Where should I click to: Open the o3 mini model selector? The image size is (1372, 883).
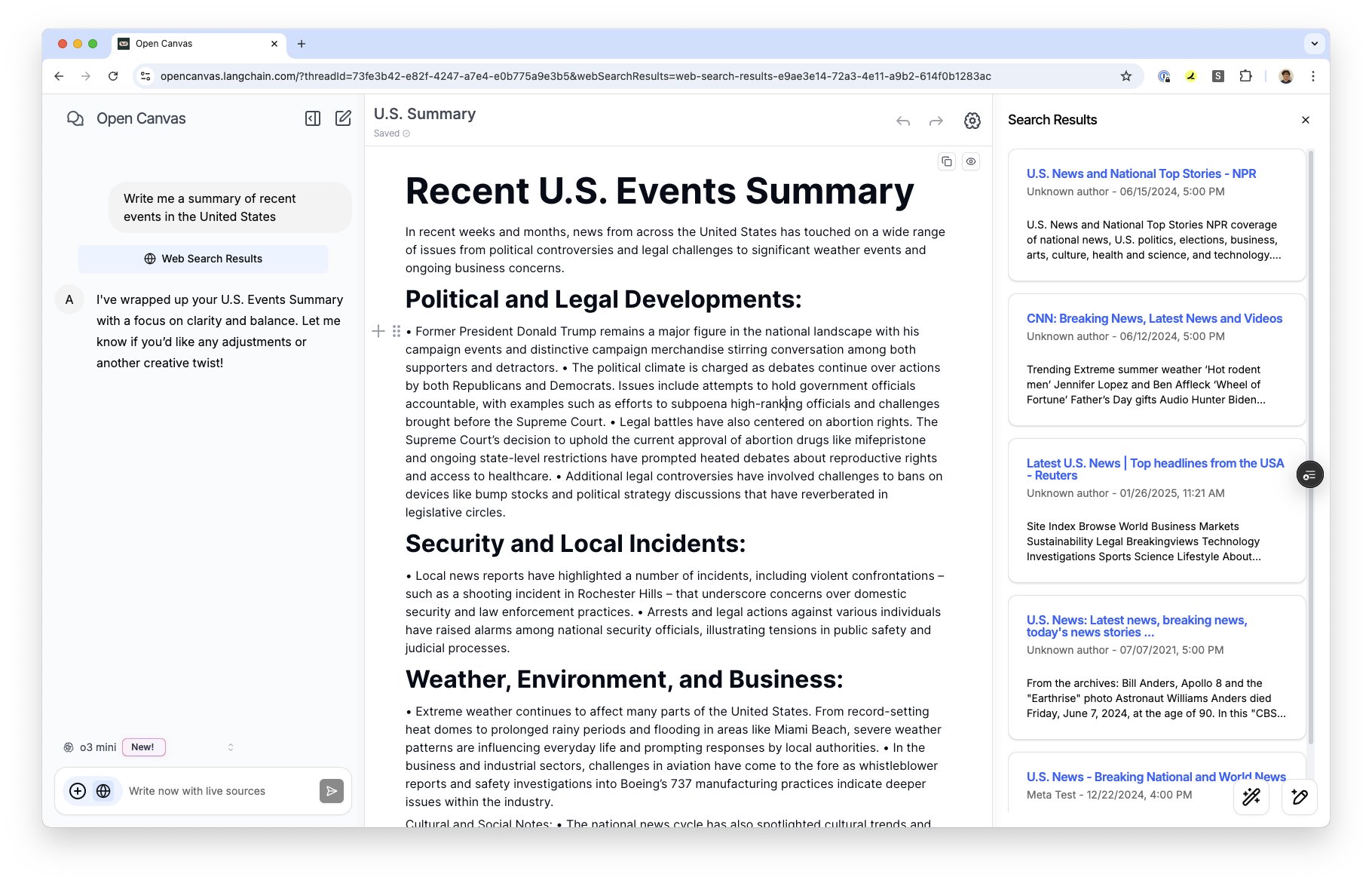[149, 747]
